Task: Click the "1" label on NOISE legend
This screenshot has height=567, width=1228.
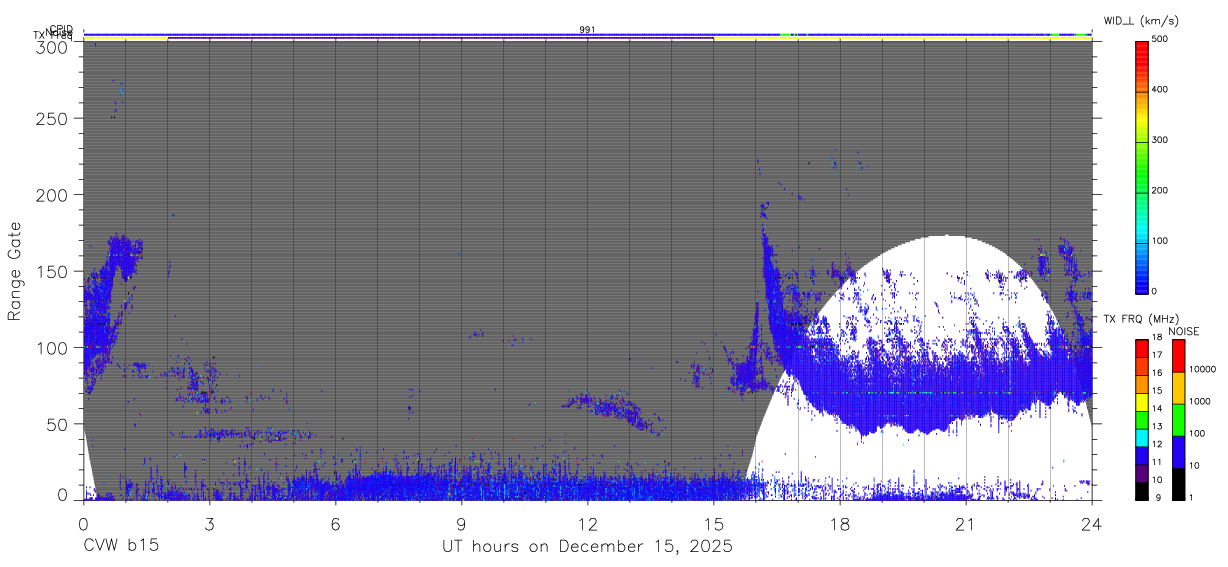Action: tap(1192, 499)
